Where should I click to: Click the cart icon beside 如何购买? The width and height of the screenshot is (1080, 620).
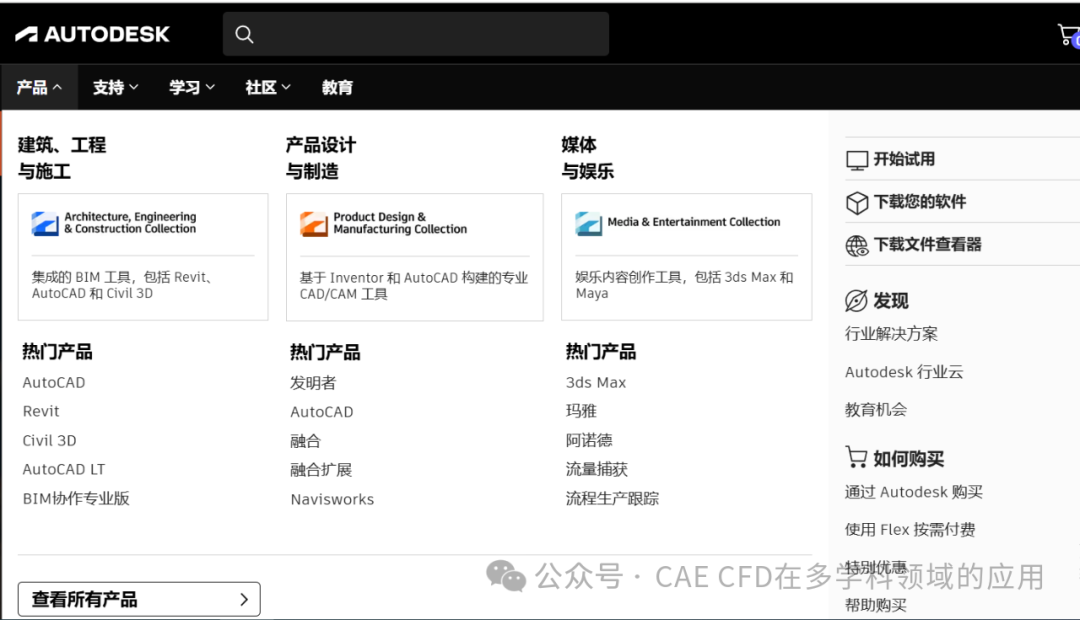pyautogui.click(x=856, y=457)
